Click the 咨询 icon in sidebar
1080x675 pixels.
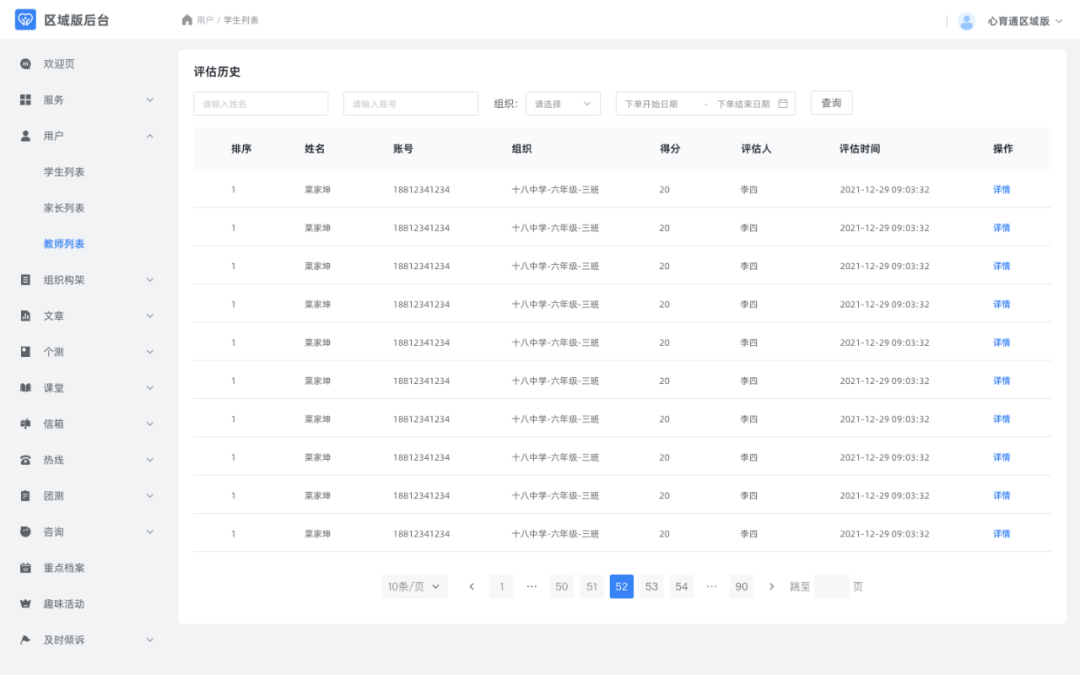tap(25, 531)
